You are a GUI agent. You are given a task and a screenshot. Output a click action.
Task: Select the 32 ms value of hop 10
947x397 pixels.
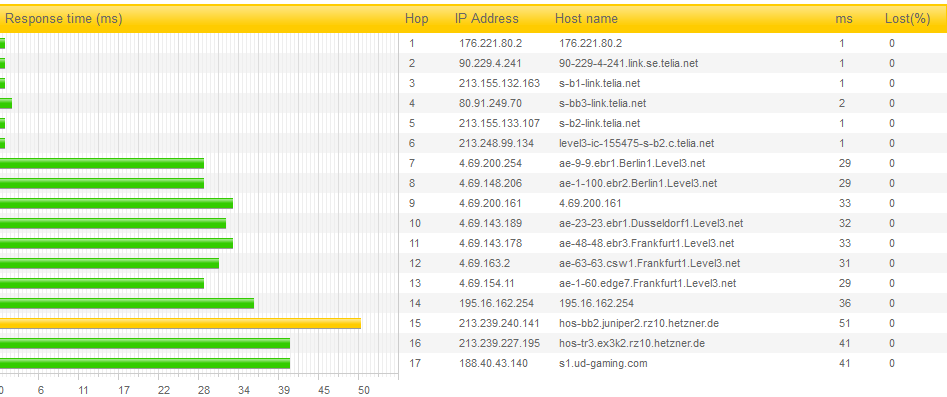[845, 224]
